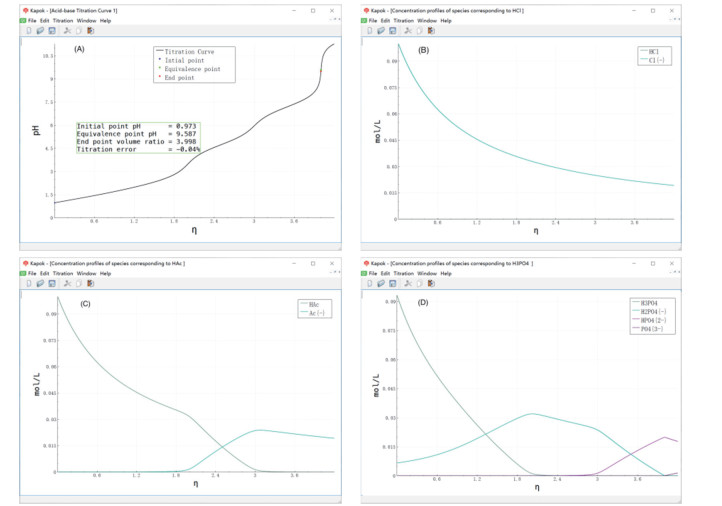
Task: Open File menu in H3PO4 profiles window
Action: click(373, 273)
